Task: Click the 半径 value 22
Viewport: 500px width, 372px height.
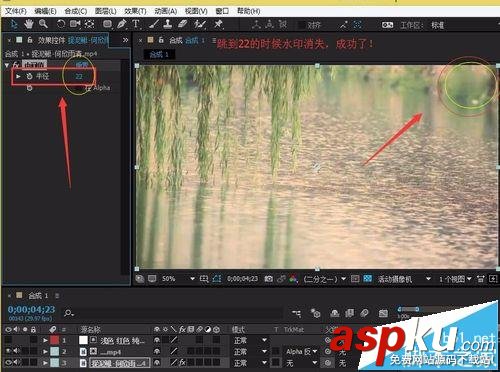Action: point(79,76)
